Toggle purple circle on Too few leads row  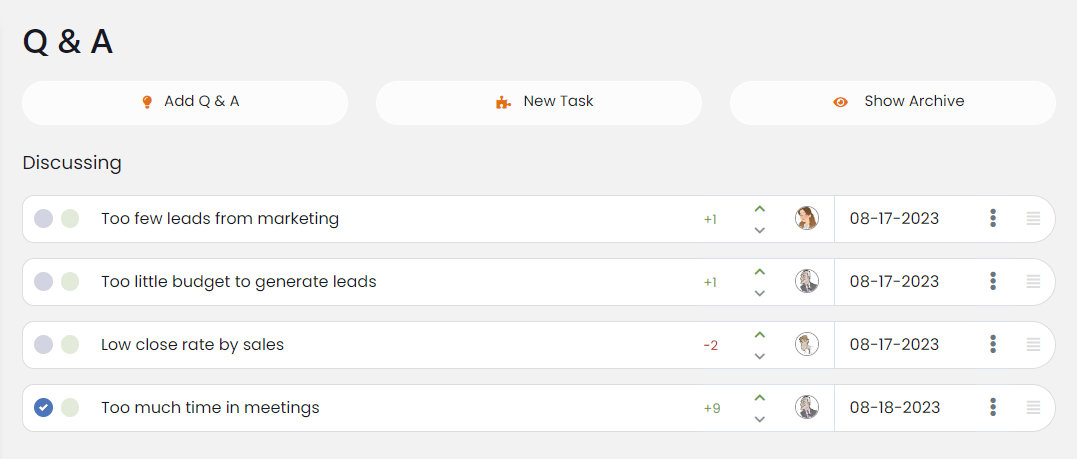coord(43,219)
